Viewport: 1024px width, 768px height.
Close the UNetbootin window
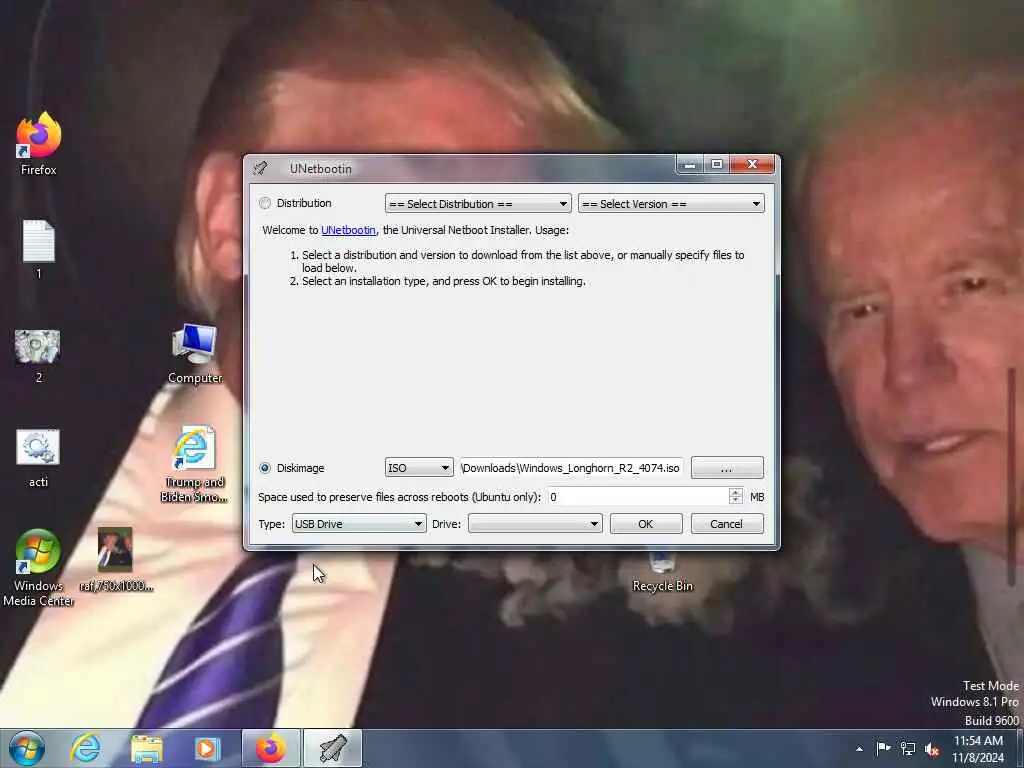coord(752,165)
